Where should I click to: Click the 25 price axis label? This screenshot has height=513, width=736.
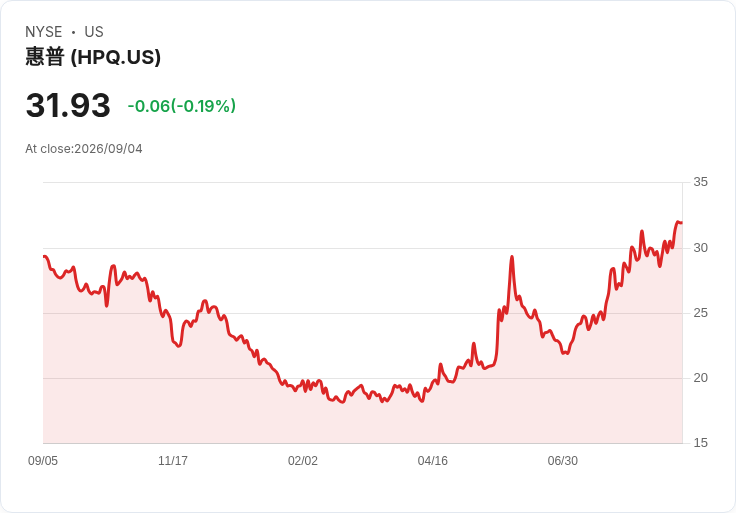point(700,313)
